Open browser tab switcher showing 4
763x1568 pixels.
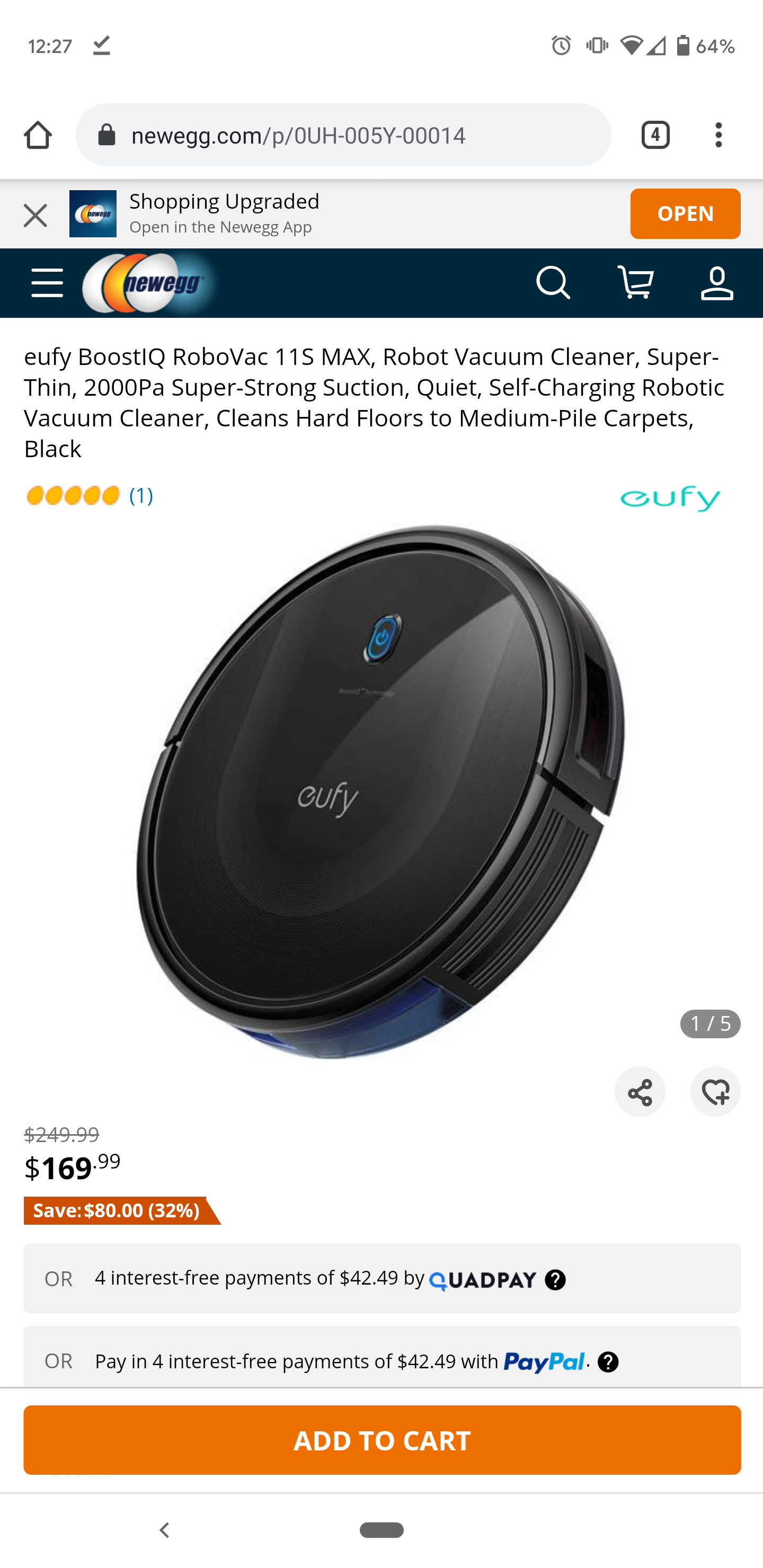655,135
